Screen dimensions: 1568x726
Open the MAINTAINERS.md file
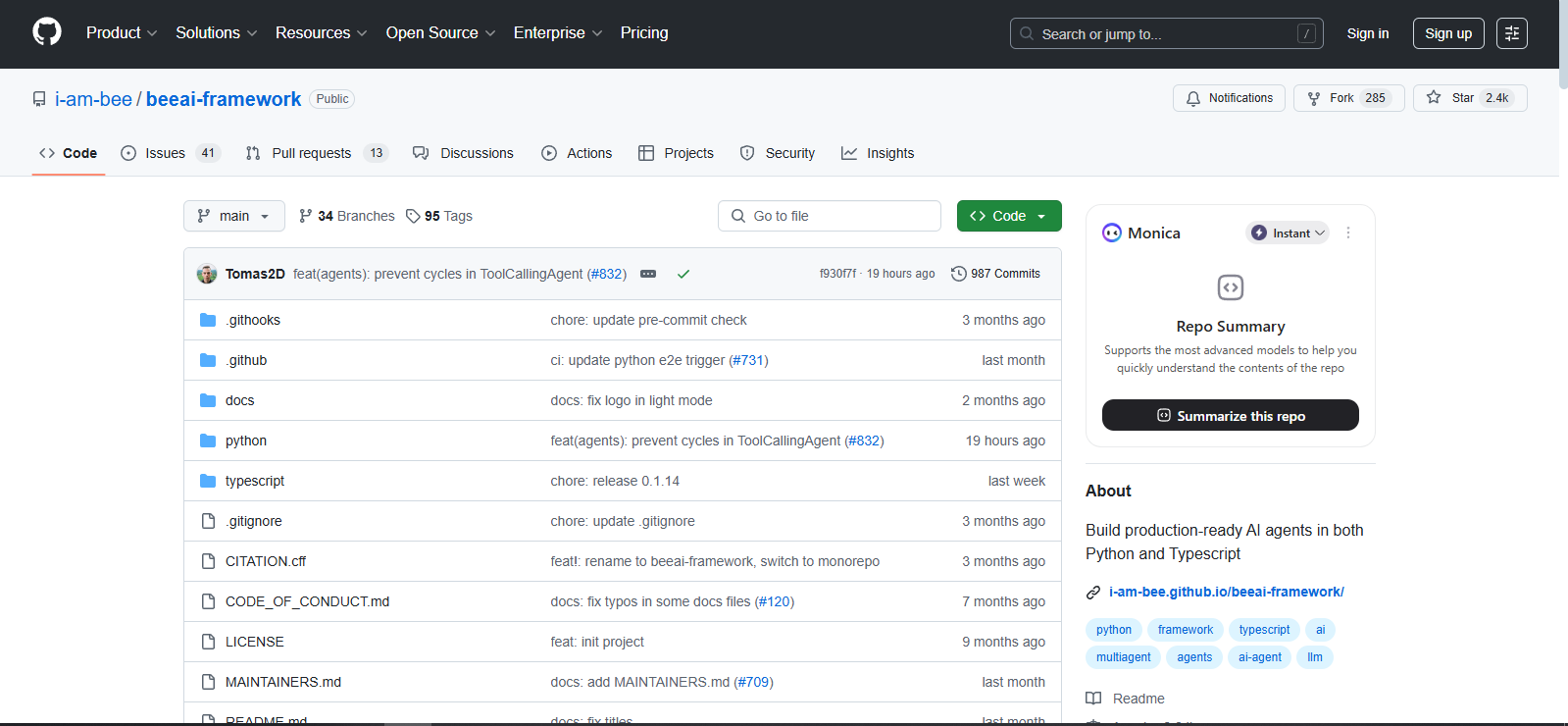click(x=283, y=682)
